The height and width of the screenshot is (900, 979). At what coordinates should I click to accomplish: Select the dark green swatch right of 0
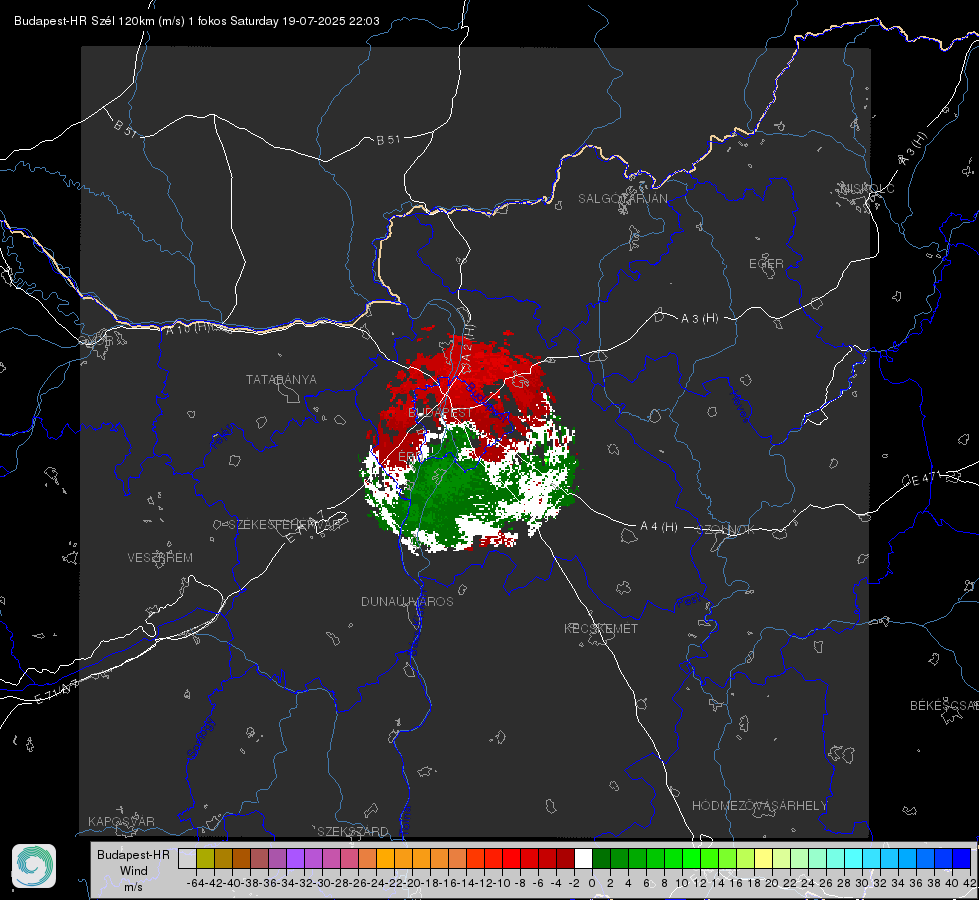coord(601,858)
